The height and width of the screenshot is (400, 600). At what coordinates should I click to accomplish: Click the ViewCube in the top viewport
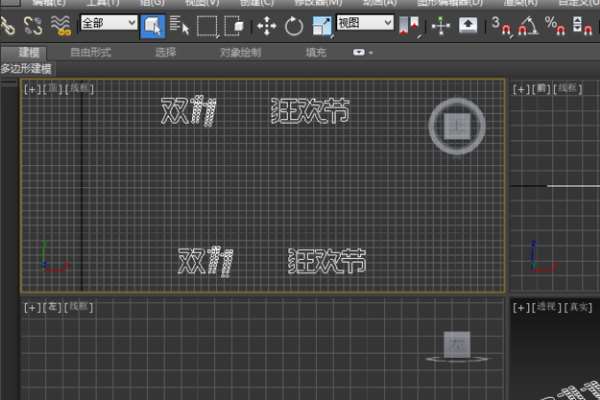[x=457, y=126]
